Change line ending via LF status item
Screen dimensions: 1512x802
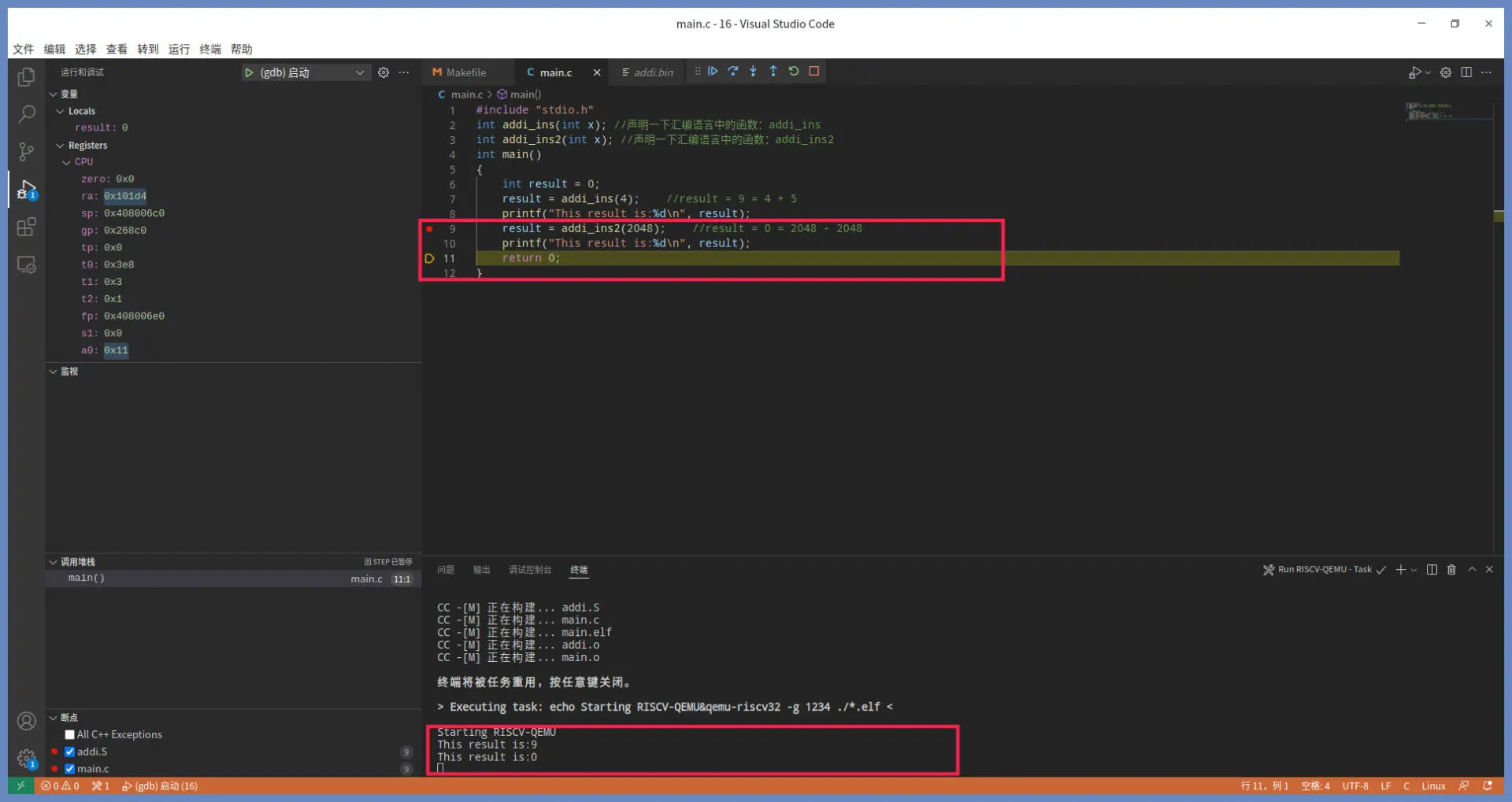pyautogui.click(x=1386, y=785)
